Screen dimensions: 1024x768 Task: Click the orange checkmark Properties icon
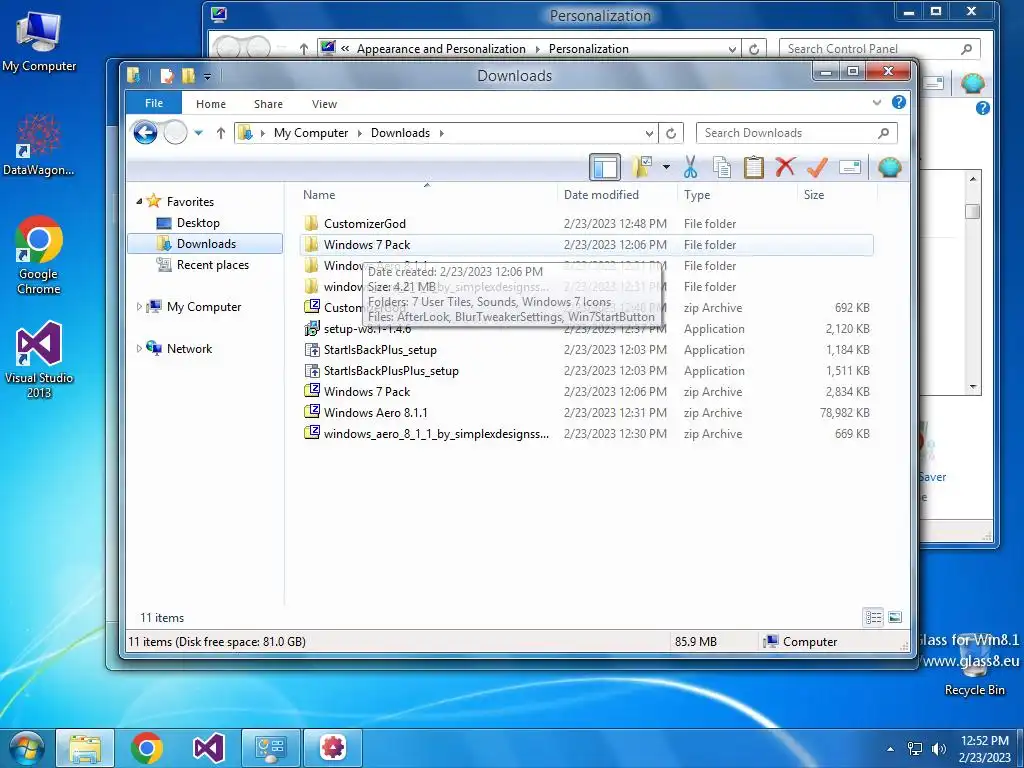click(817, 167)
